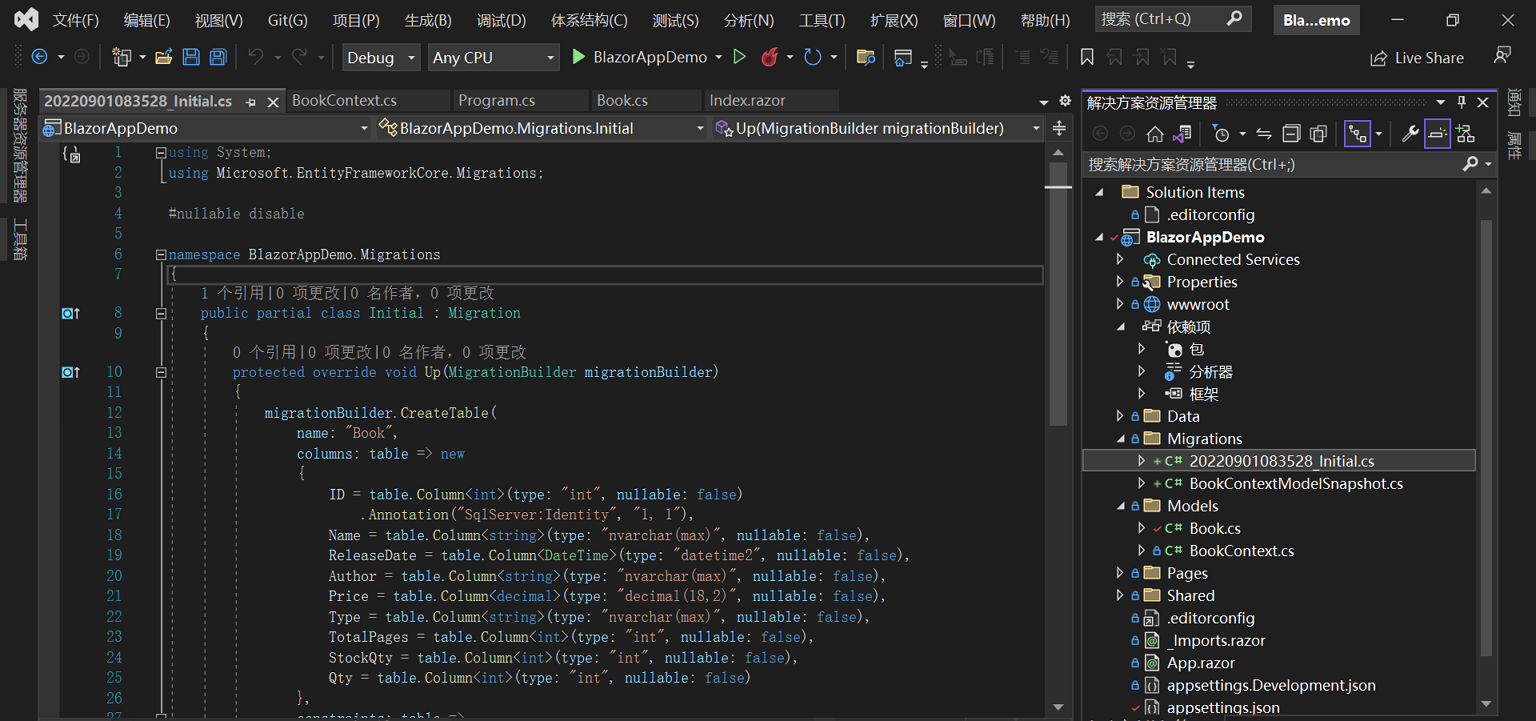Open Find in Files folder-search icon
The width and height of the screenshot is (1536, 721).
[866, 58]
